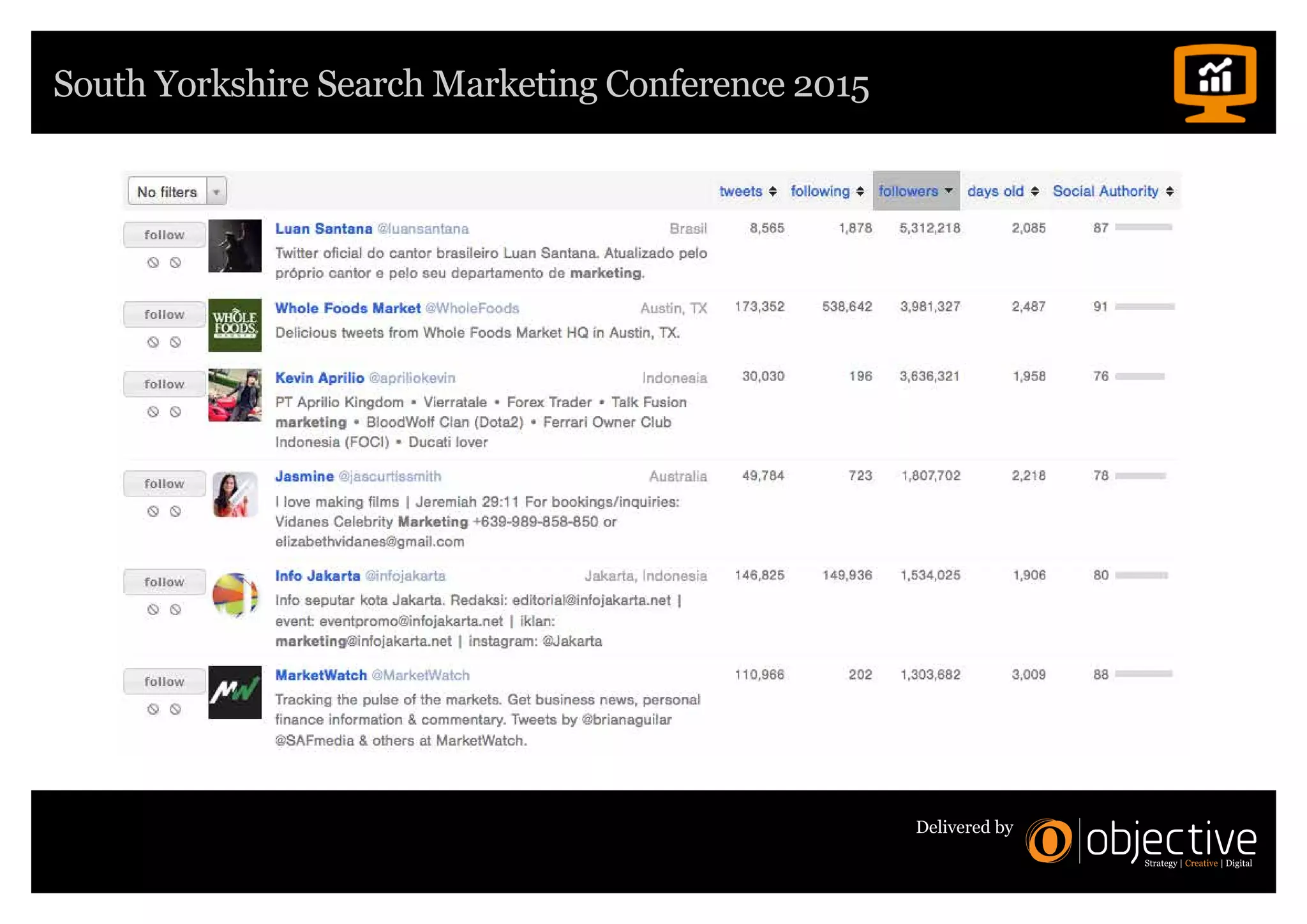Click MarketWatch MW logo avatar
This screenshot has height=924, width=1307.
(235, 692)
